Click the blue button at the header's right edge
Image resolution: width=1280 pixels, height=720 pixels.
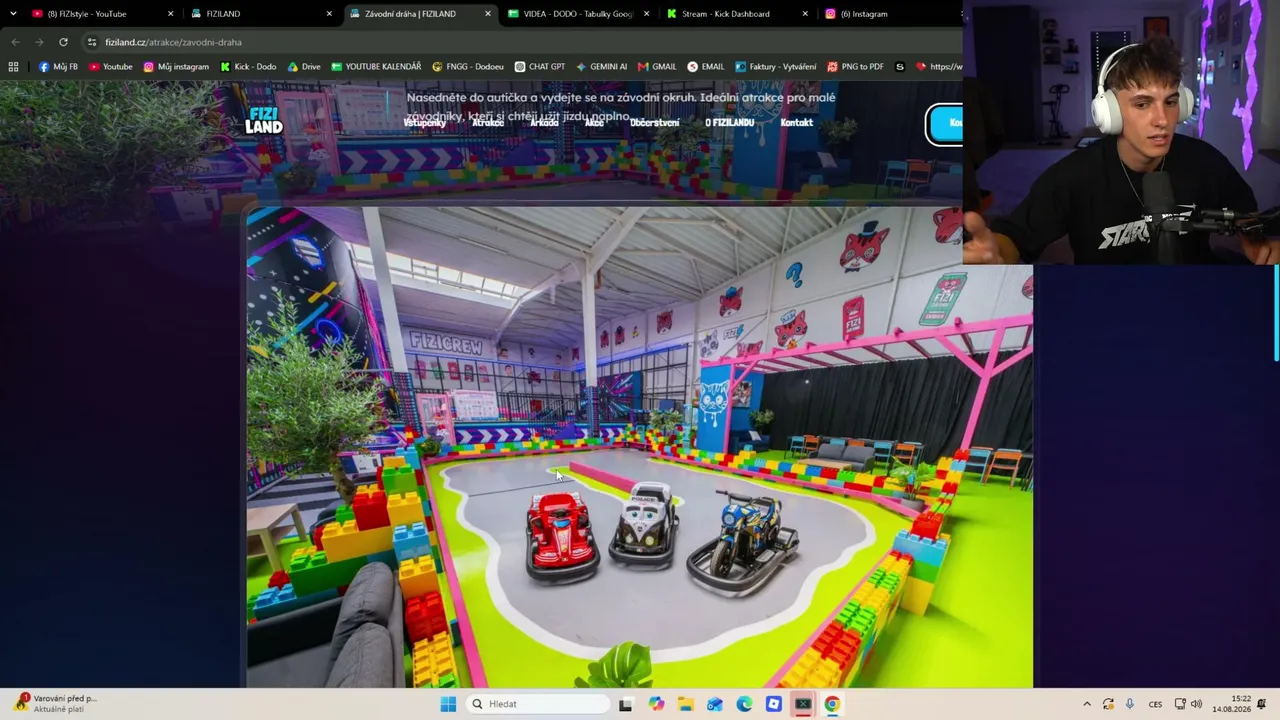[x=945, y=124]
